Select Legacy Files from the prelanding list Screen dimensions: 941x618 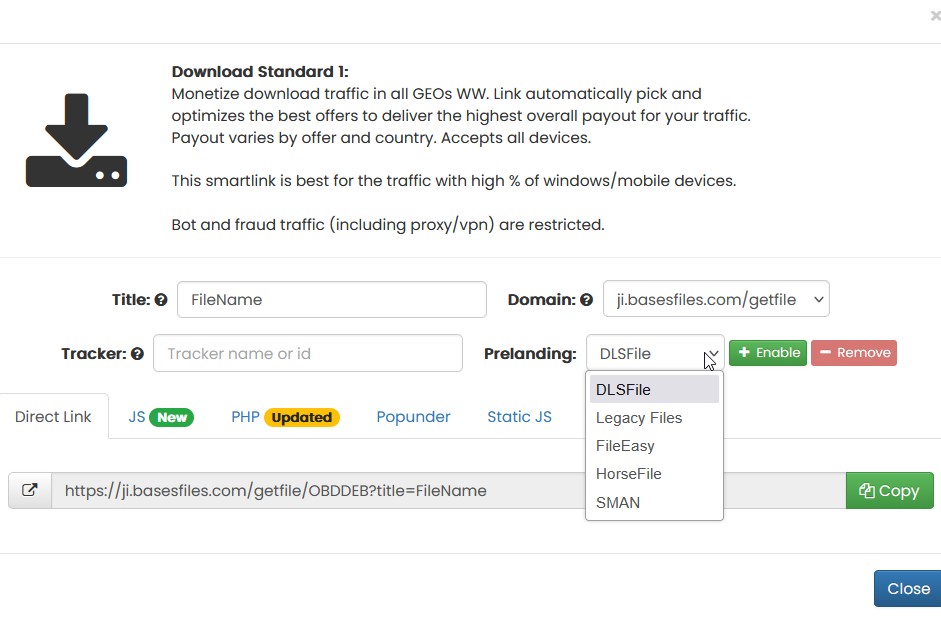pos(639,418)
